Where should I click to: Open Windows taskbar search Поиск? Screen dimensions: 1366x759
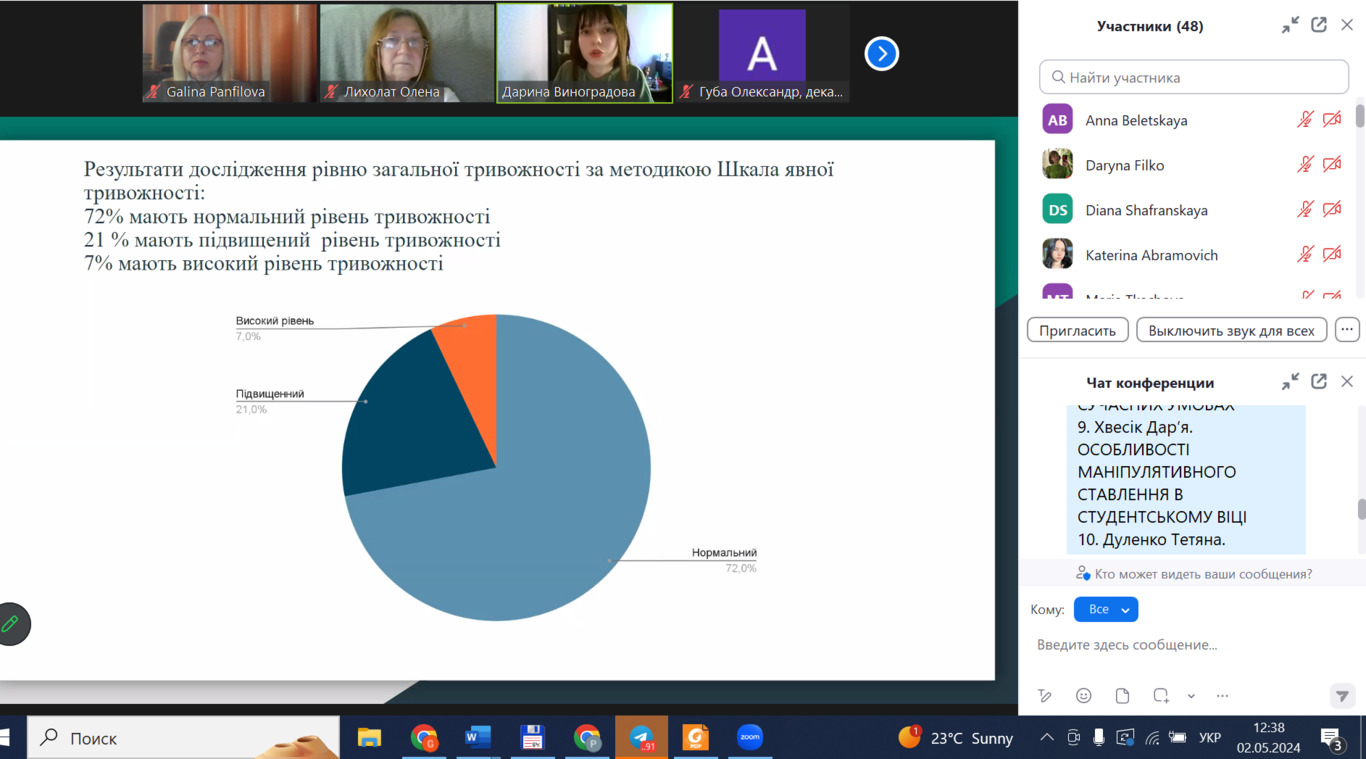click(183, 738)
